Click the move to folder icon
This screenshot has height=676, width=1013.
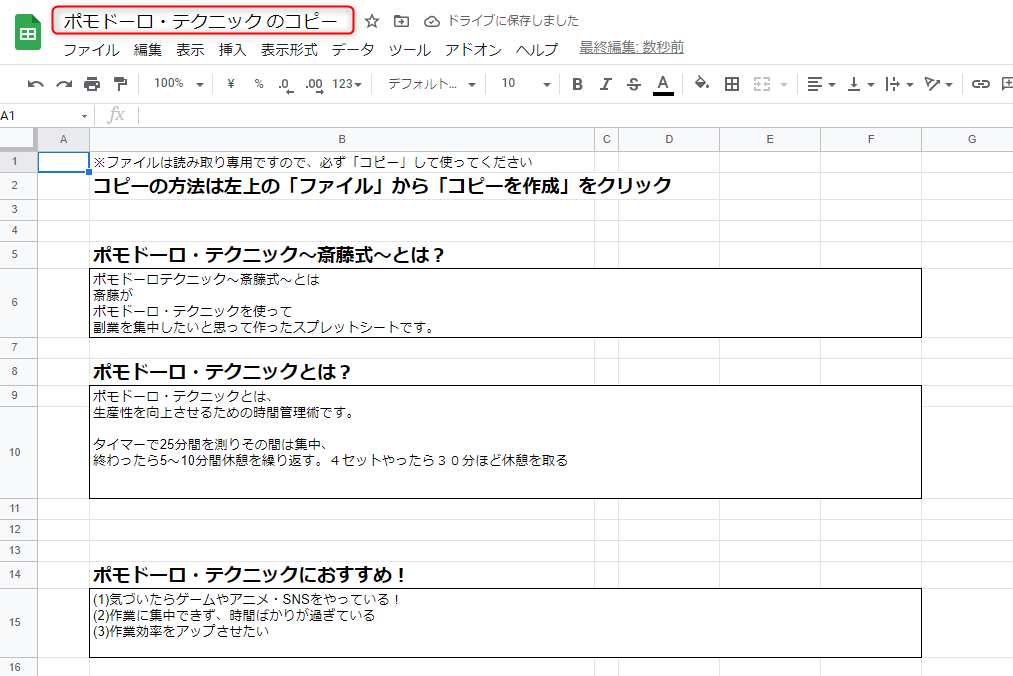[402, 21]
